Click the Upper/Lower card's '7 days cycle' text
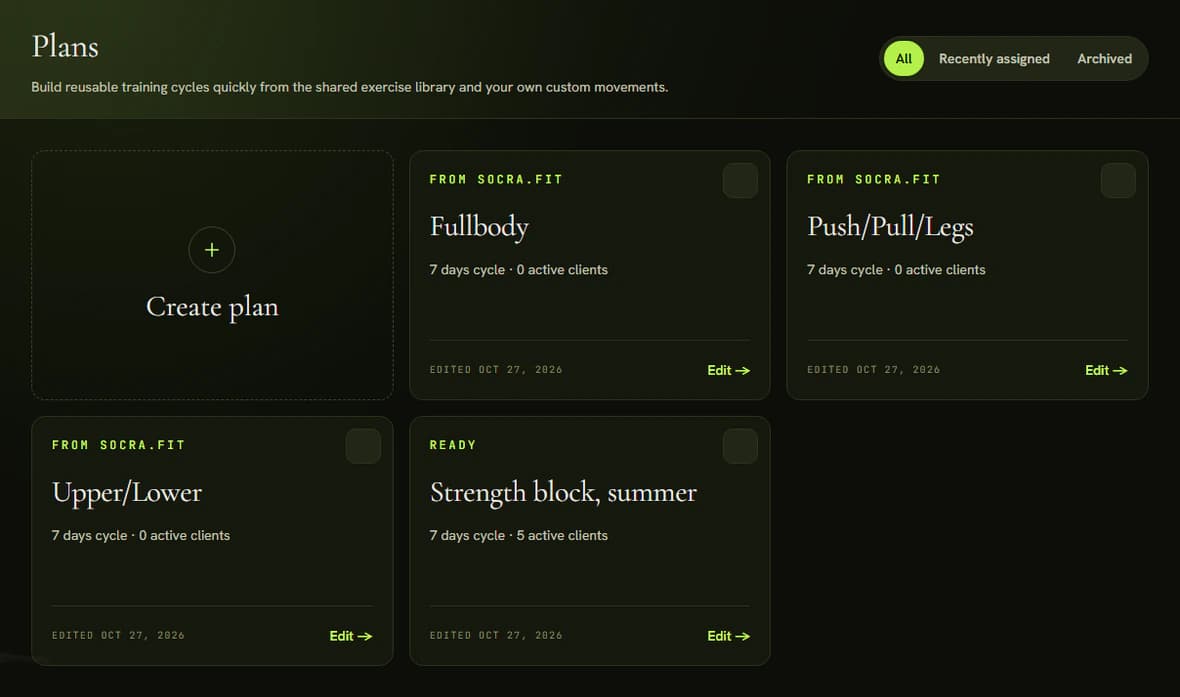The width and height of the screenshot is (1180, 697). tap(89, 535)
